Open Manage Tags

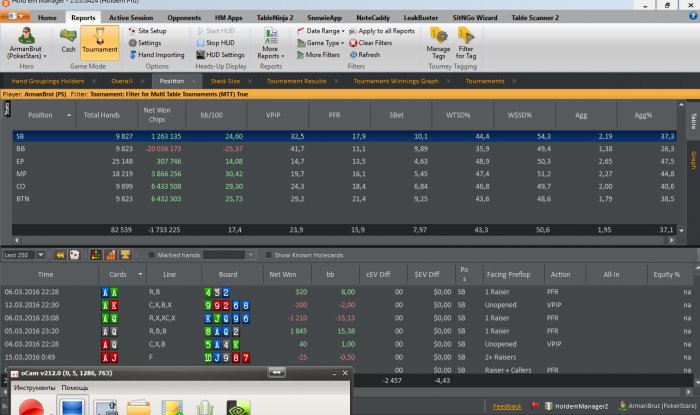(x=438, y=43)
